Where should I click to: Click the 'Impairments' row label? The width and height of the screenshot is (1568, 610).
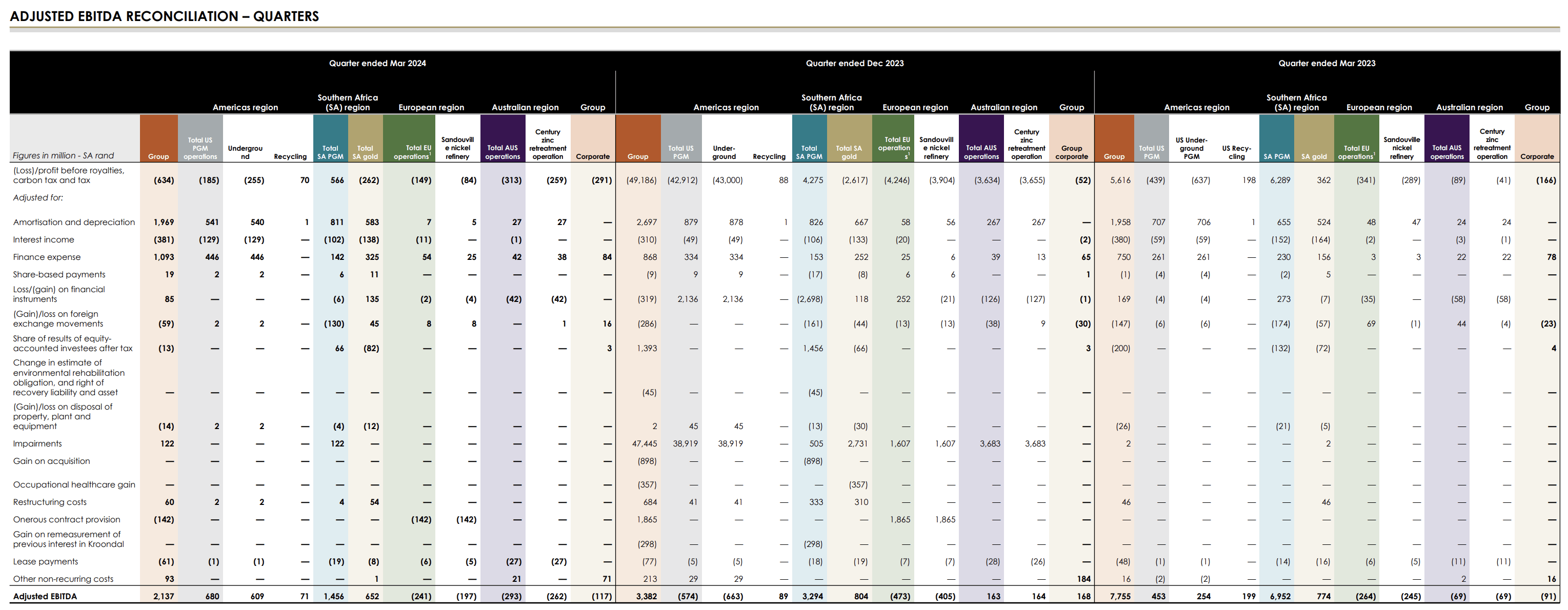[38, 443]
